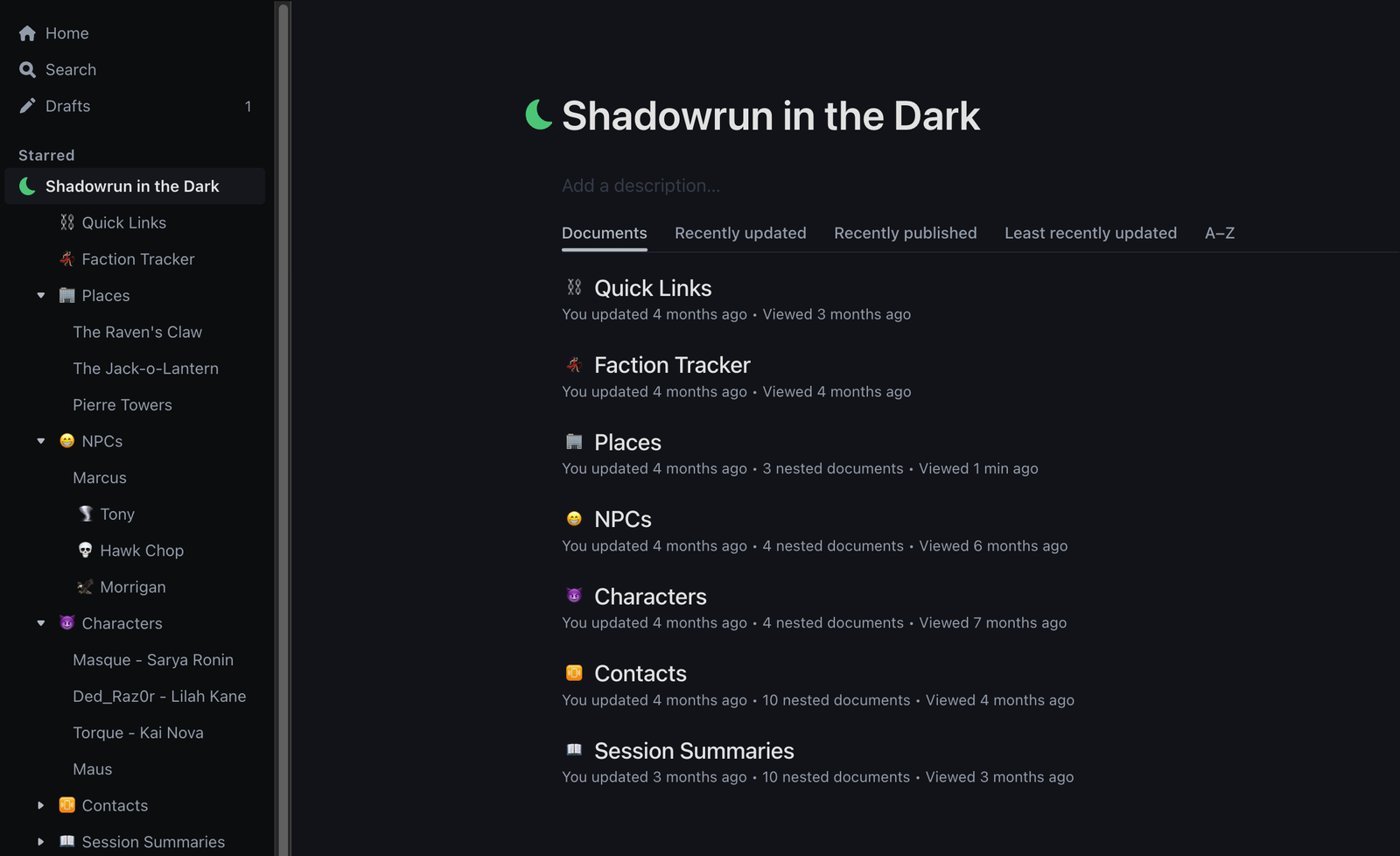
Task: Click the Faction Tracker icon in sidebar
Action: pos(66,259)
